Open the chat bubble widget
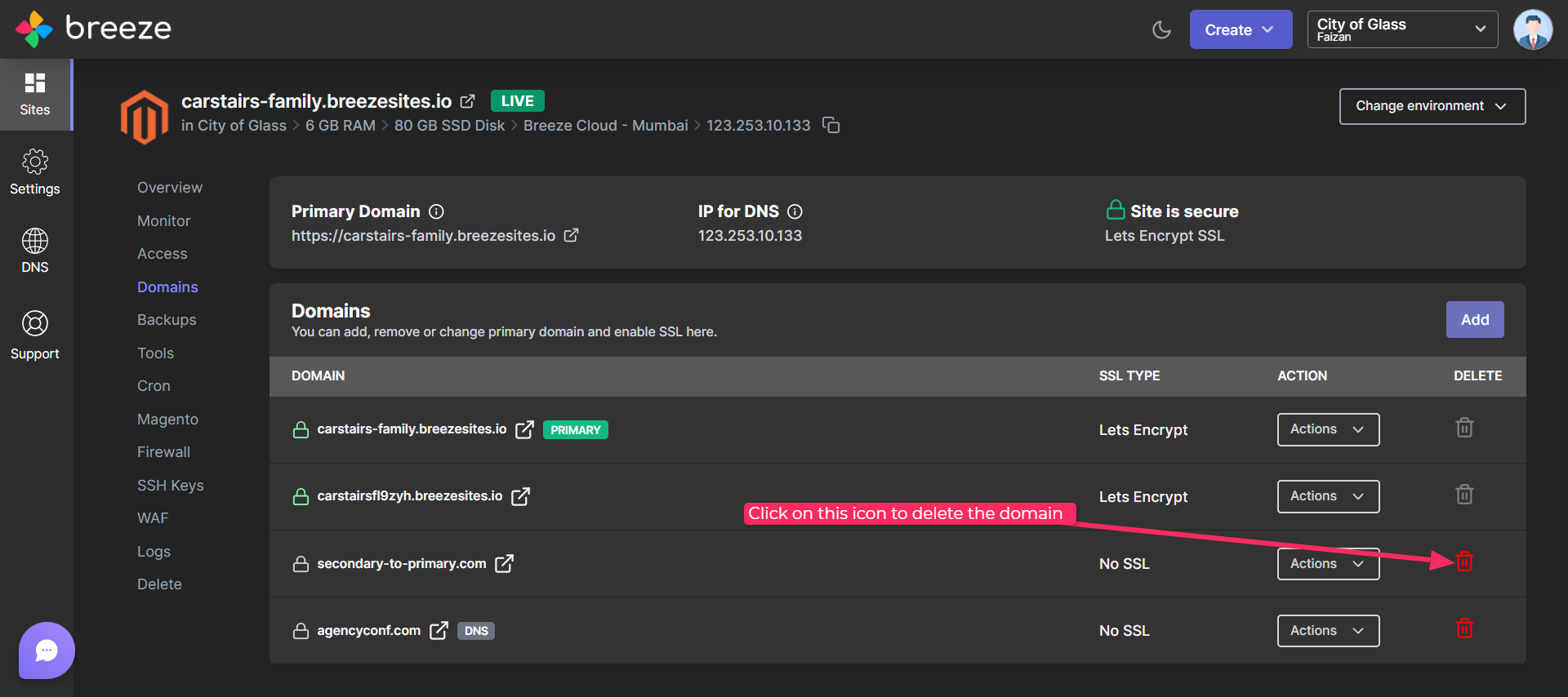Image resolution: width=1568 pixels, height=697 pixels. 47,650
